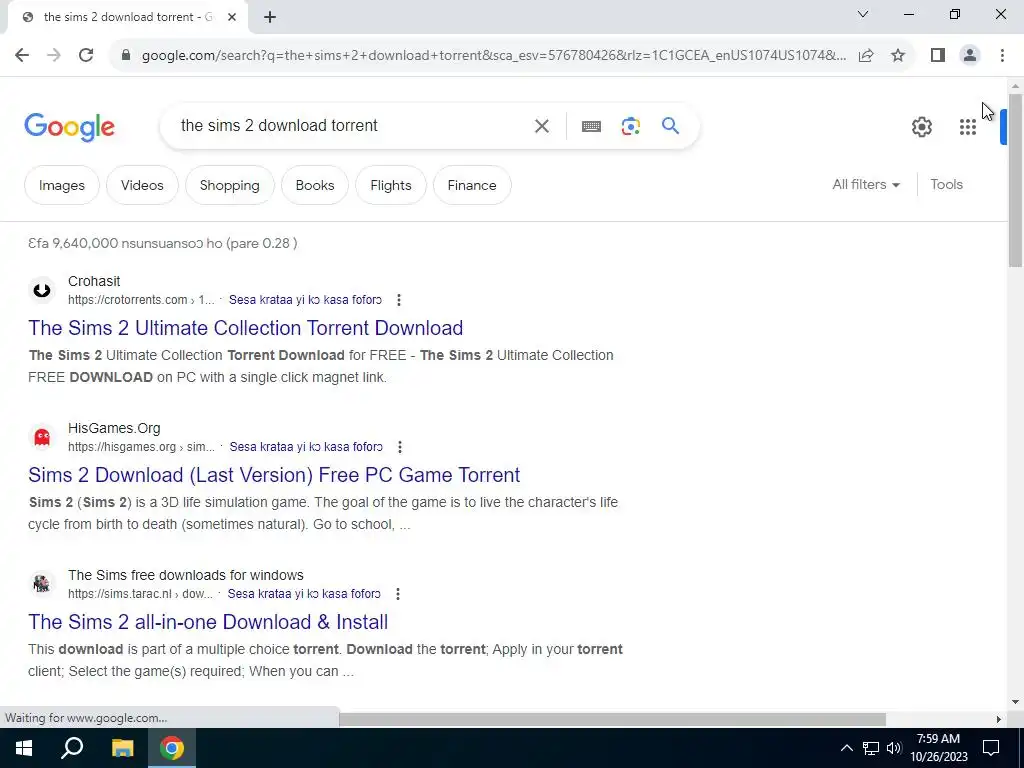
Task: Open the Chrome profile avatar
Action: (970, 56)
